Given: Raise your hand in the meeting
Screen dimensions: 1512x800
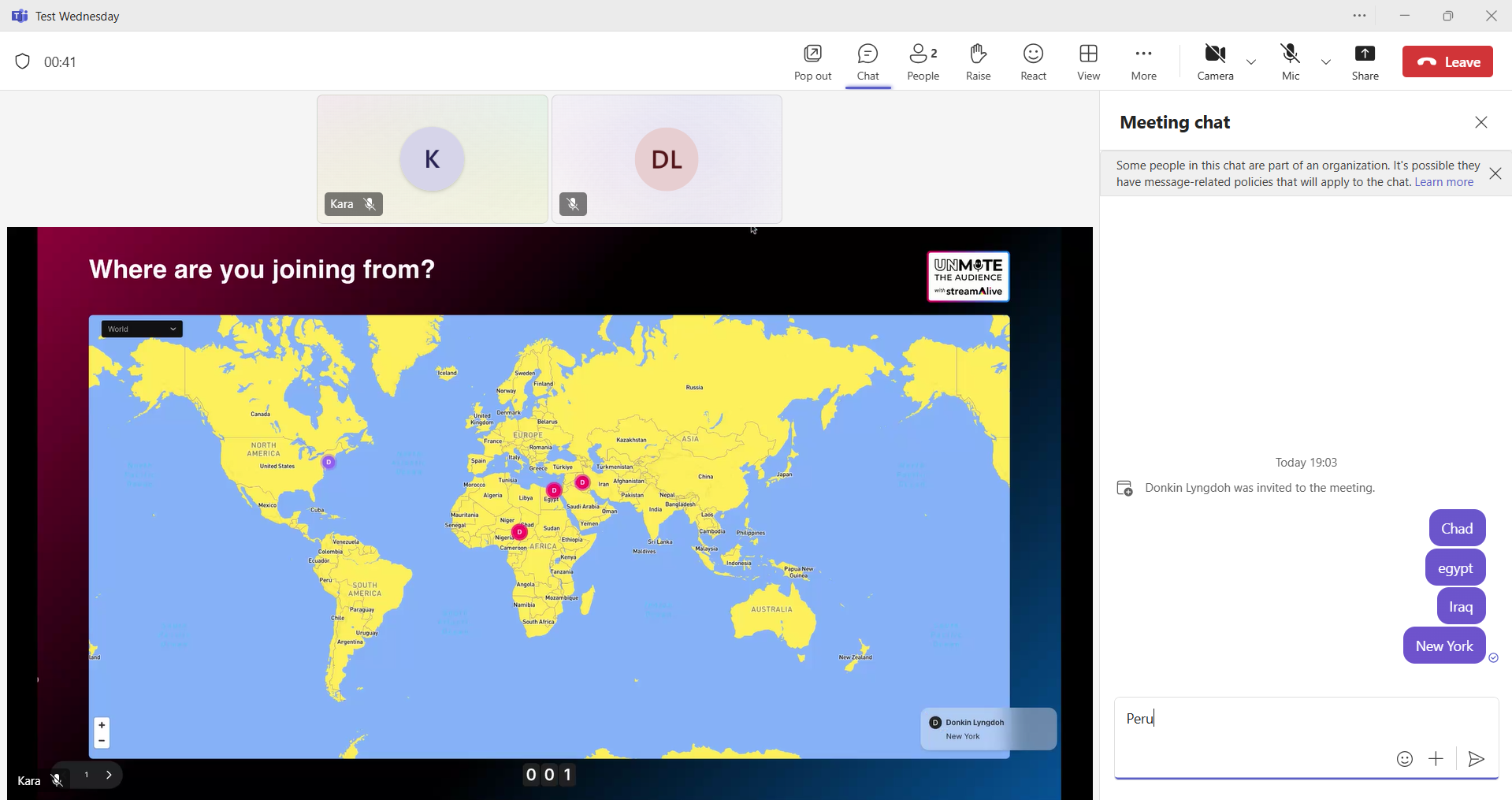Looking at the screenshot, I should pos(978,62).
